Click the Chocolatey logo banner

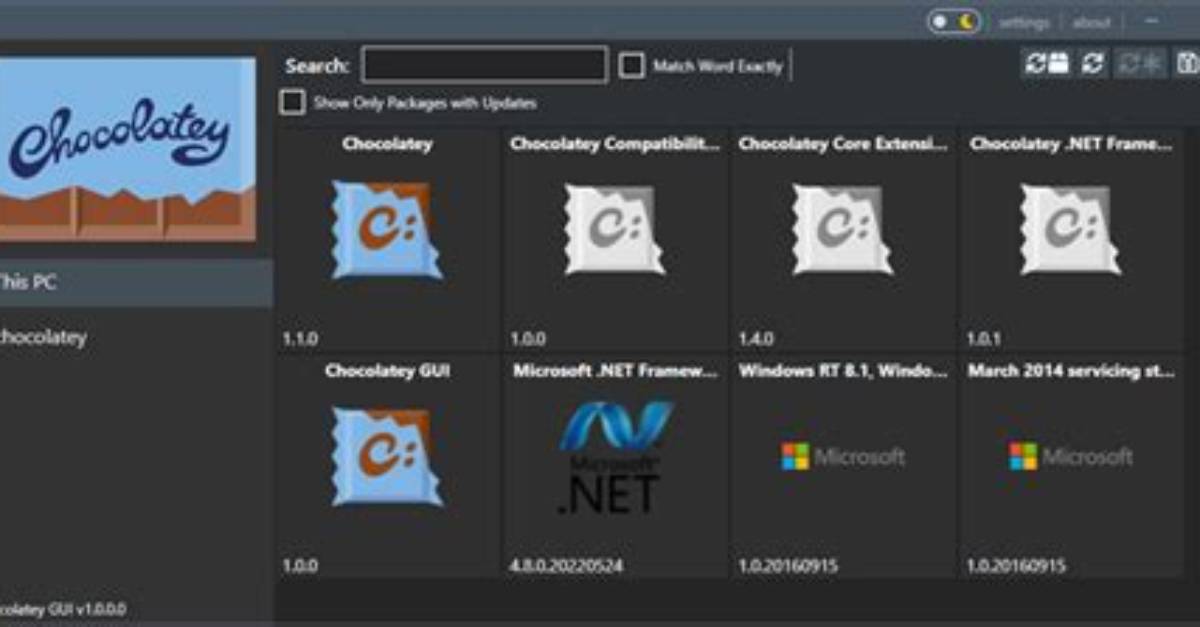click(x=127, y=149)
